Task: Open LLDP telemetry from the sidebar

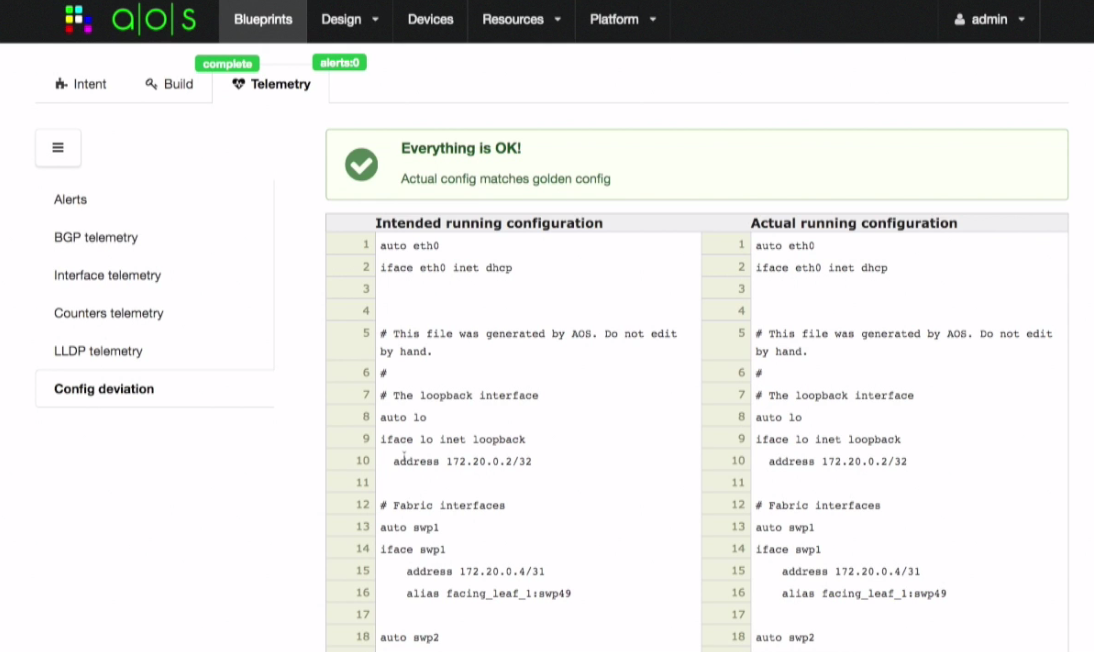Action: tap(98, 352)
